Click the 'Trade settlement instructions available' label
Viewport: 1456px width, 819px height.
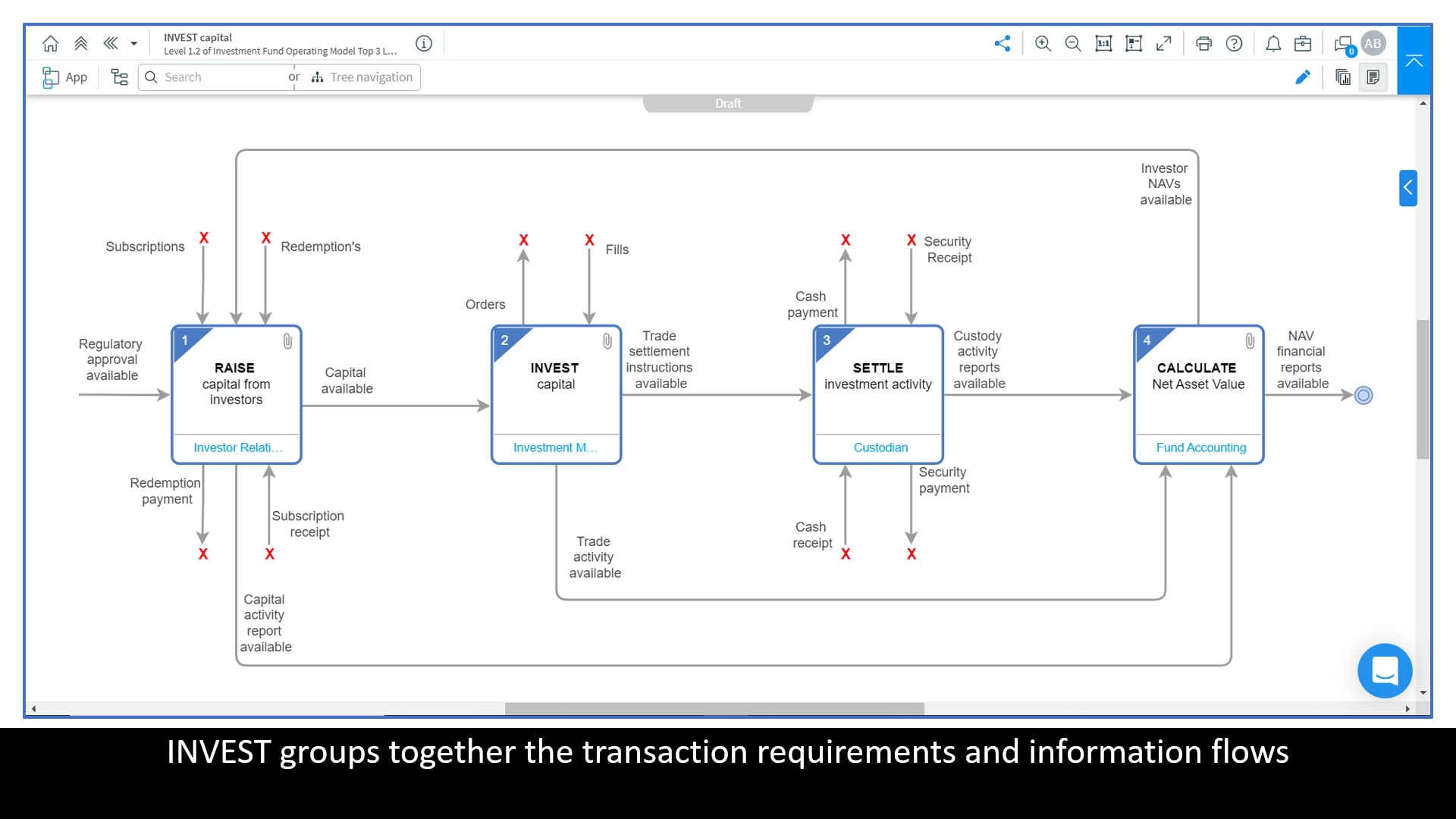(659, 359)
